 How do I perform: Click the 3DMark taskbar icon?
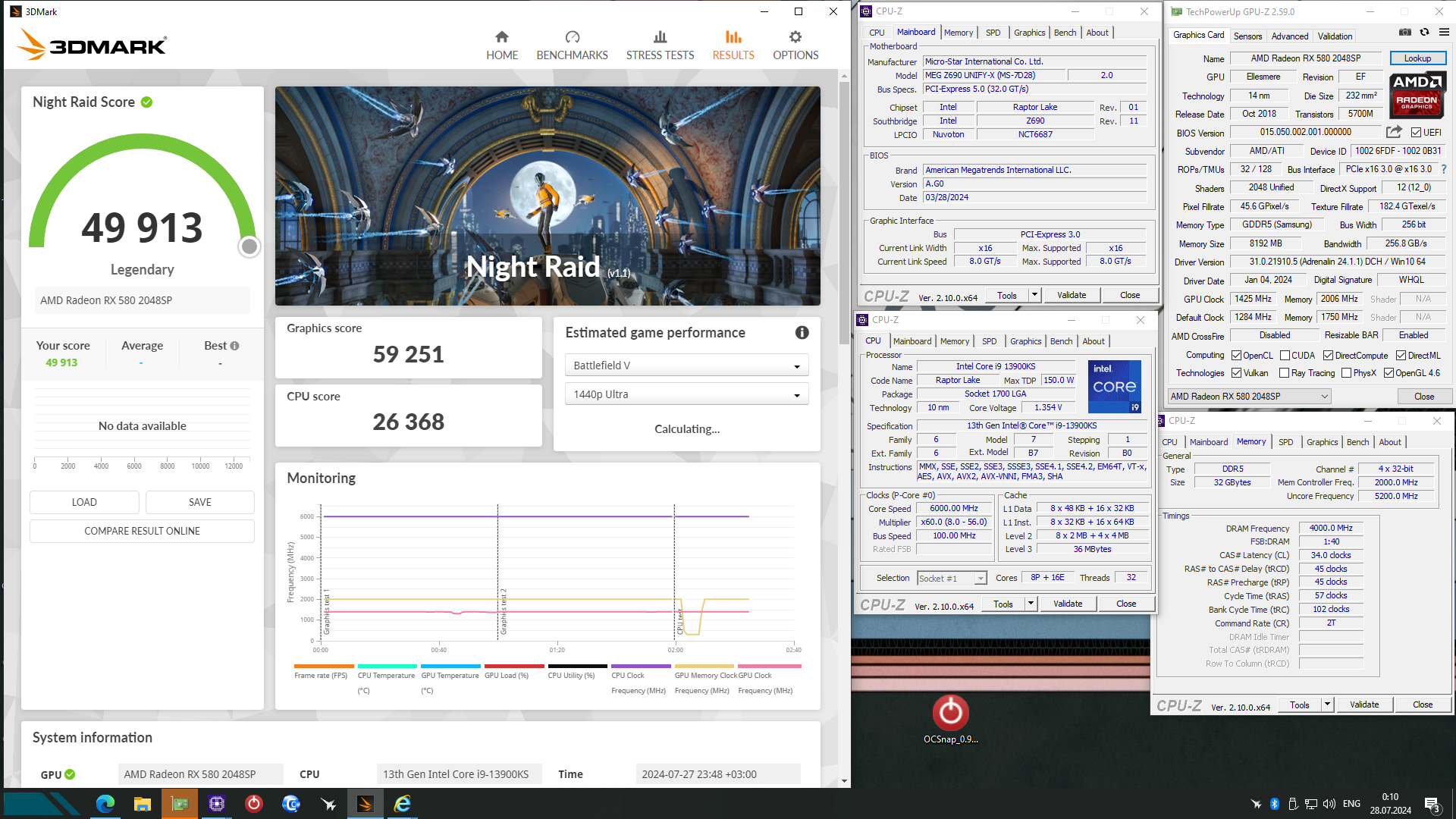click(x=366, y=804)
